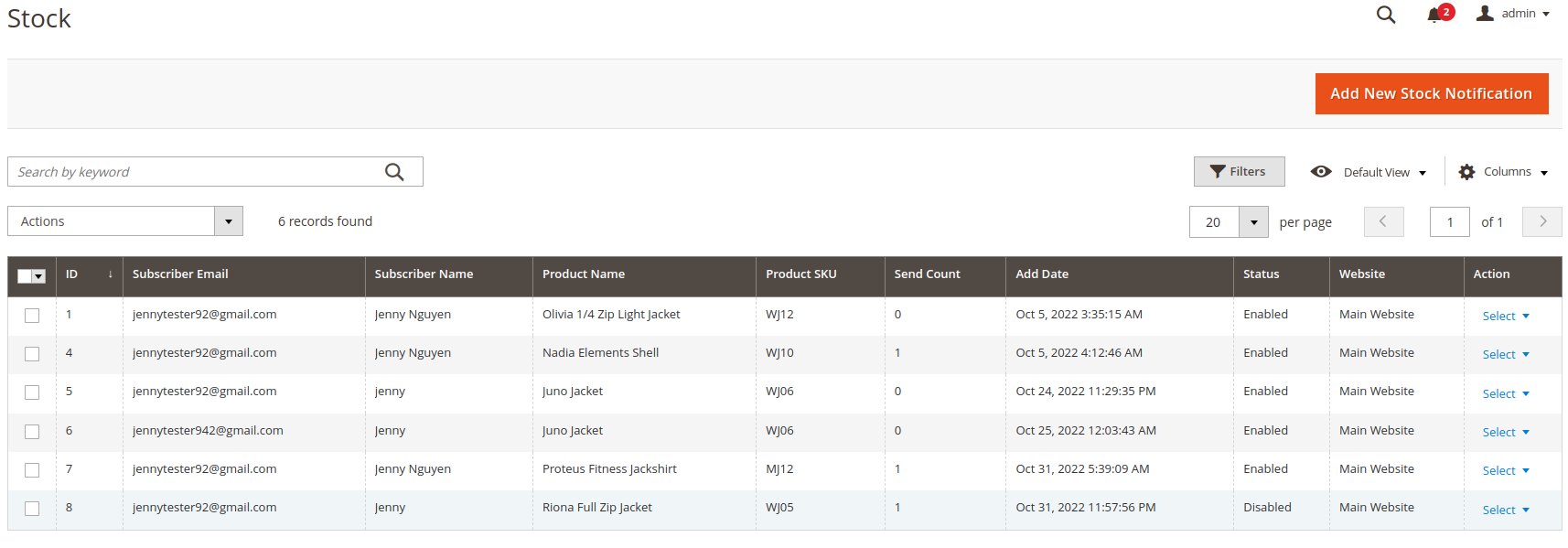Open Select action for Olivia 1/4 Zip Light Jacket
Screen dimensions: 1568x548
1505,316
